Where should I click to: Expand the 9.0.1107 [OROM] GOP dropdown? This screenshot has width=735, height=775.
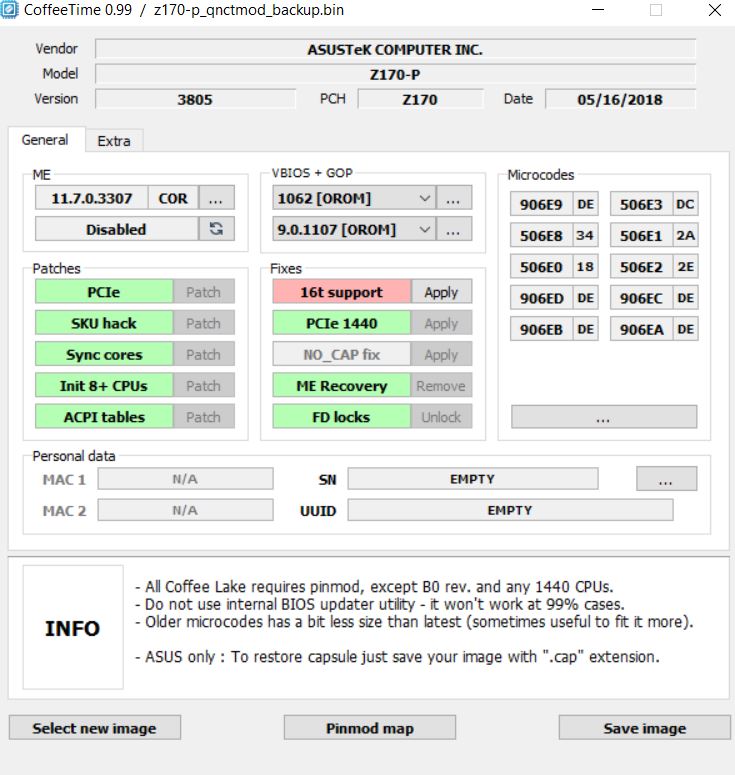pyautogui.click(x=425, y=229)
